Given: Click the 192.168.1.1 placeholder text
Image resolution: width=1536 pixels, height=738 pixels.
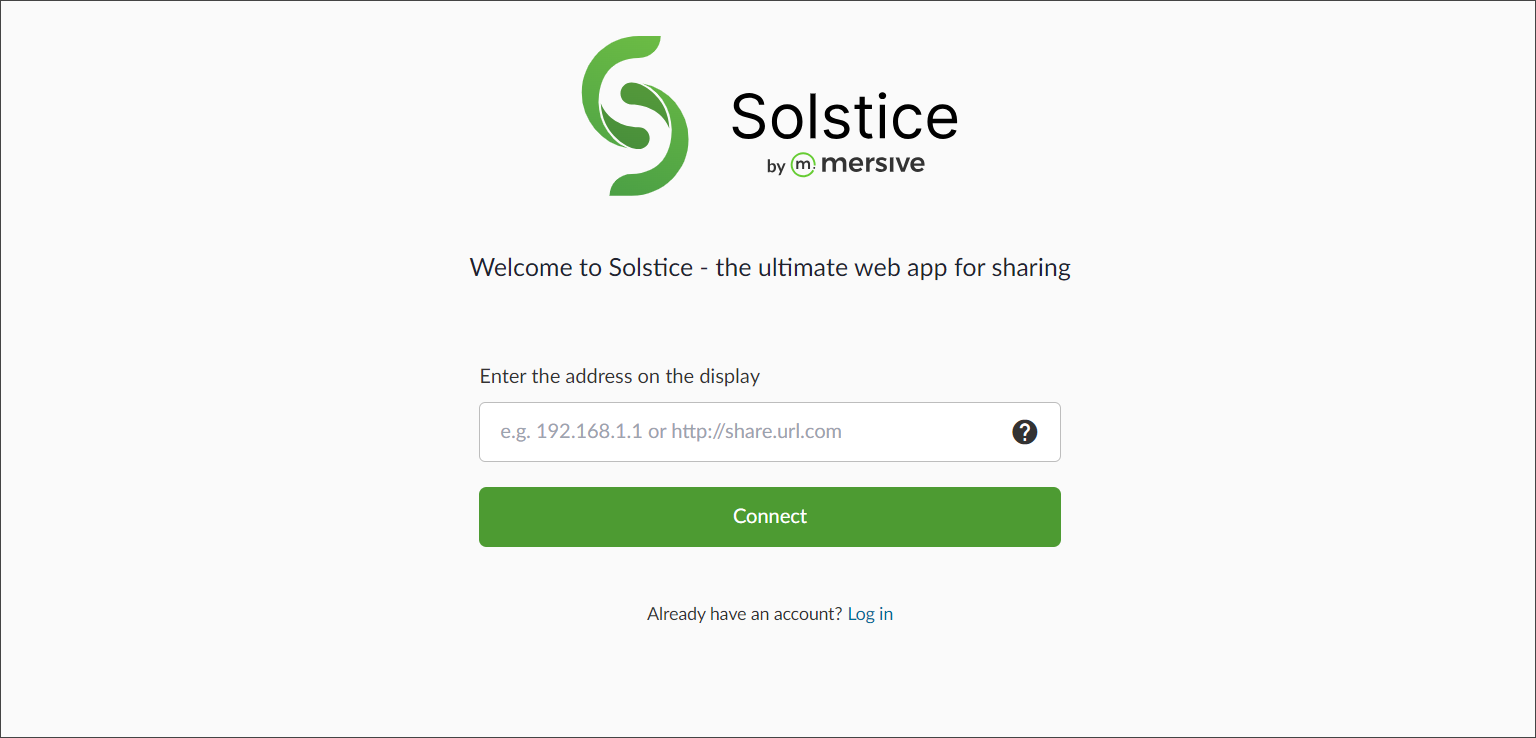Looking at the screenshot, I should pos(589,432).
